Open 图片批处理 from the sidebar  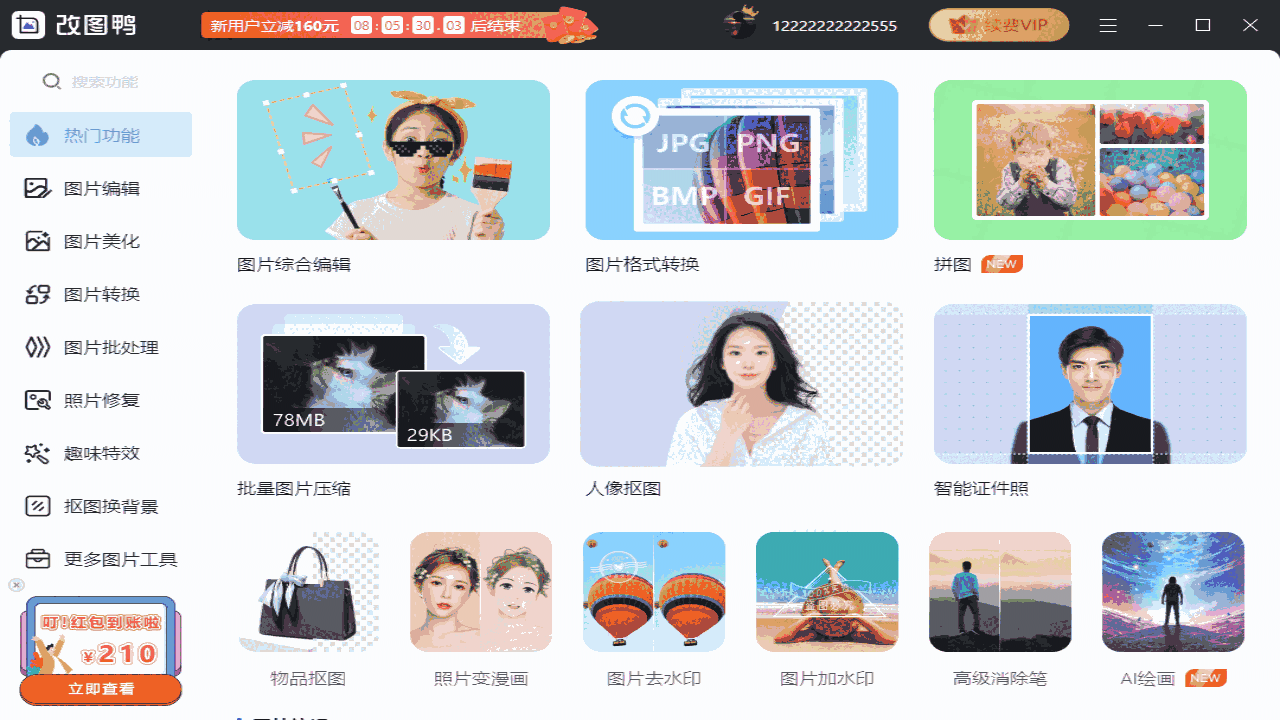(x=100, y=347)
